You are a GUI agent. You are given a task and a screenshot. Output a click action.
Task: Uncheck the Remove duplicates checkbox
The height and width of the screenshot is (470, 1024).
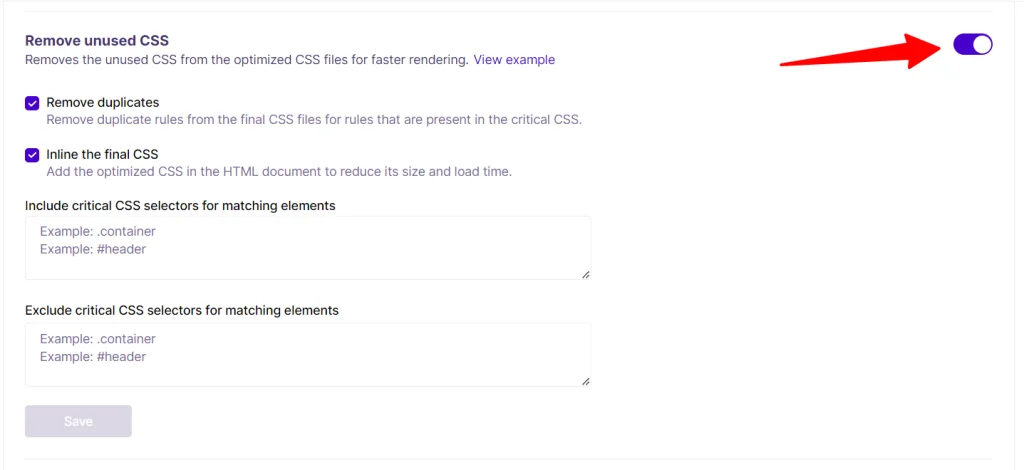click(x=32, y=103)
